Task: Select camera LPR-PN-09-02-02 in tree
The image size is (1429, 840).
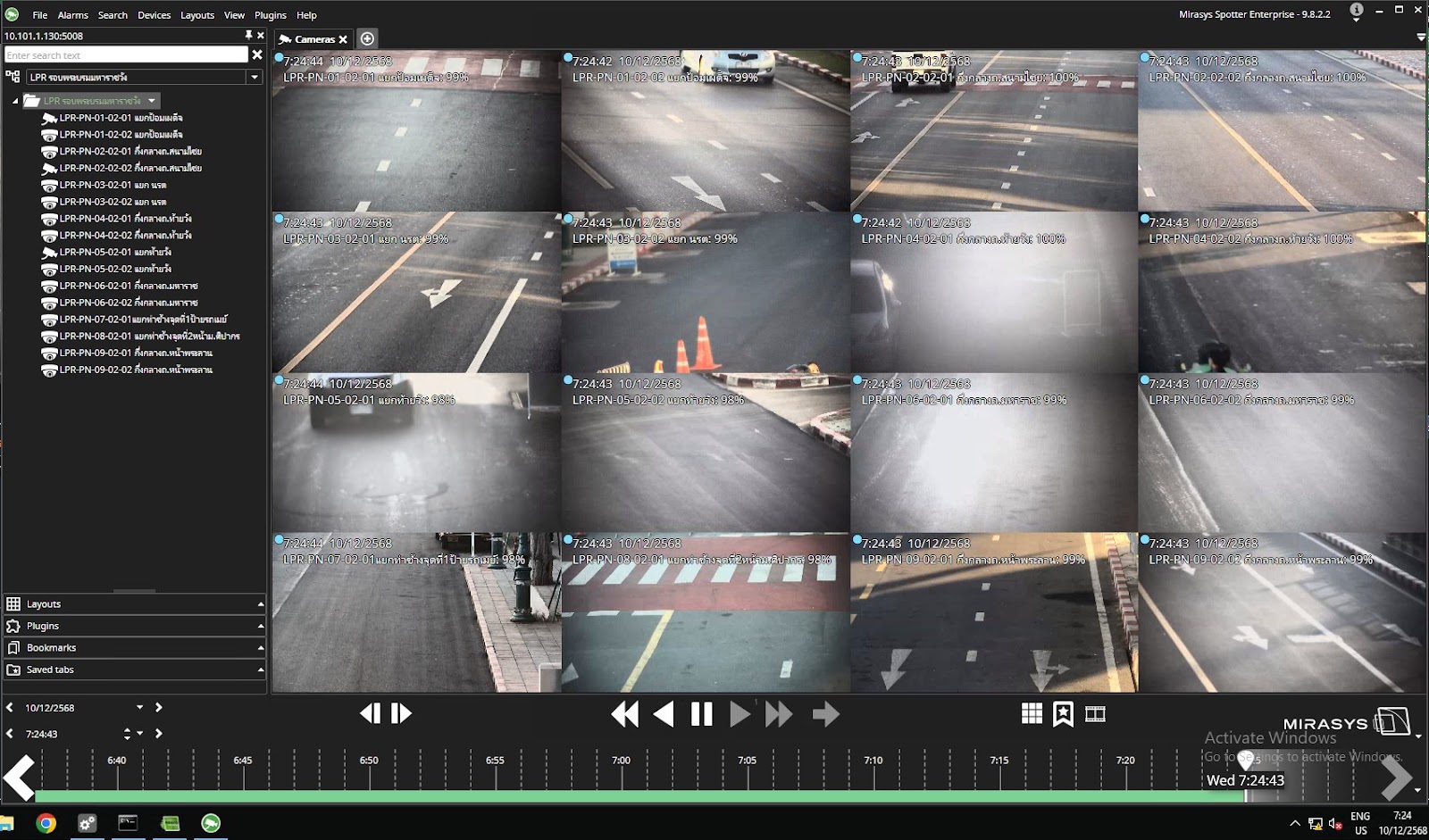Action: pos(127,370)
